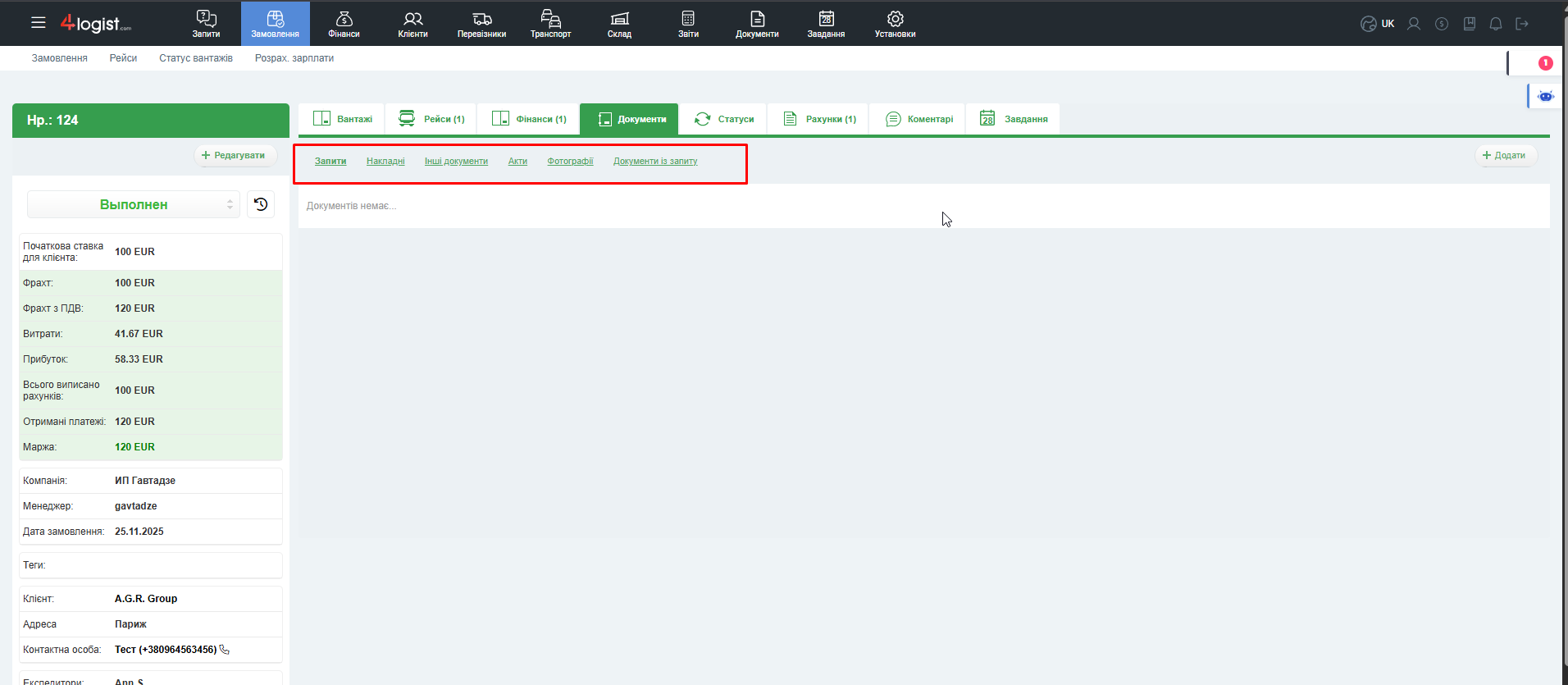This screenshot has width=1568, height=685.
Task: Switch to the Рейси (1) tab
Action: (x=431, y=119)
